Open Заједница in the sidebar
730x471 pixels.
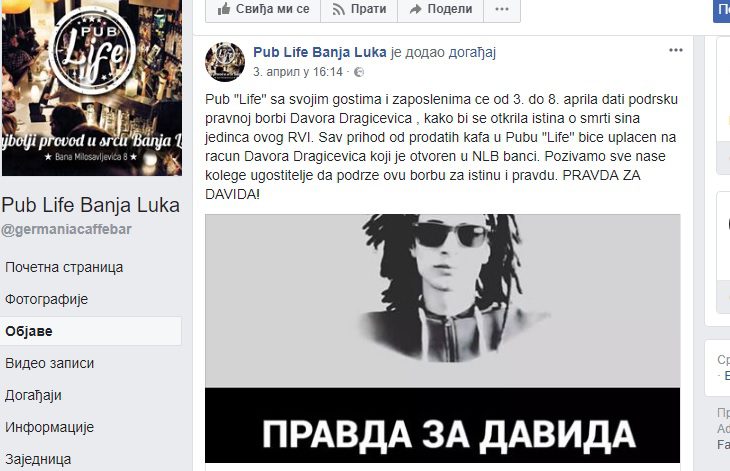[x=38, y=459]
